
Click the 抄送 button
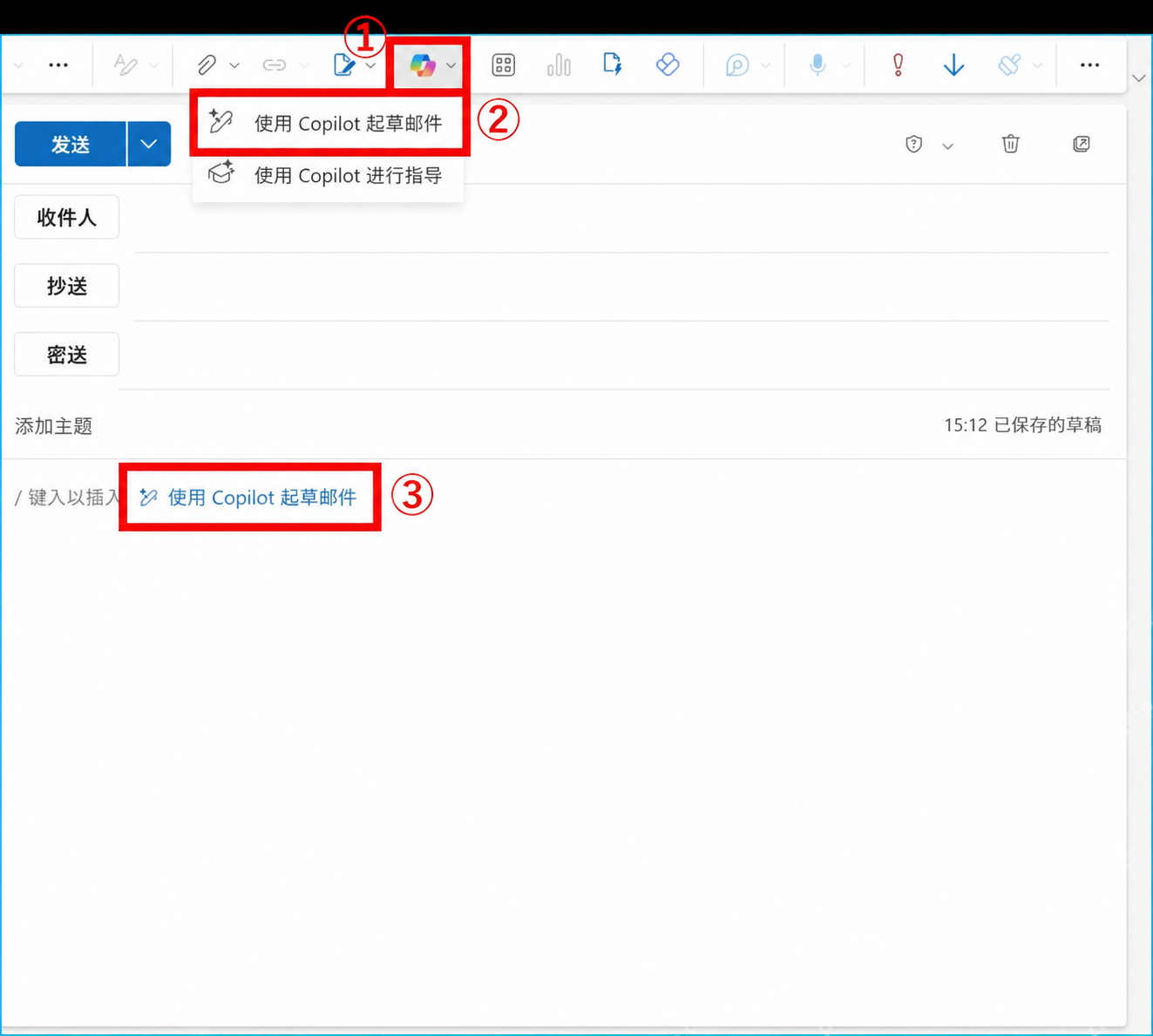coord(66,286)
